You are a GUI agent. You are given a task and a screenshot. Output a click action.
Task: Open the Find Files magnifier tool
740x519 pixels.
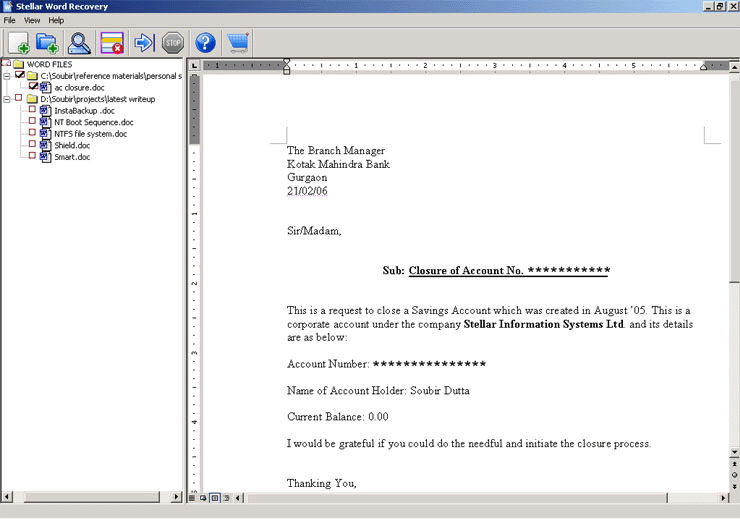pos(79,43)
